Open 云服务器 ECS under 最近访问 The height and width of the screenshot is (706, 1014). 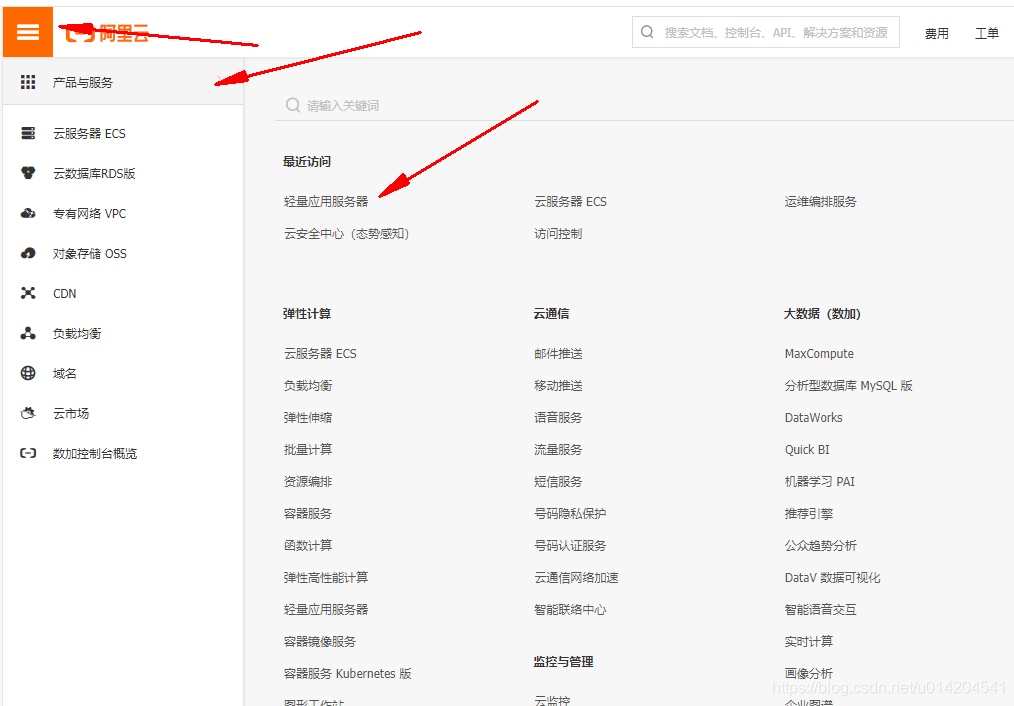tap(570, 202)
